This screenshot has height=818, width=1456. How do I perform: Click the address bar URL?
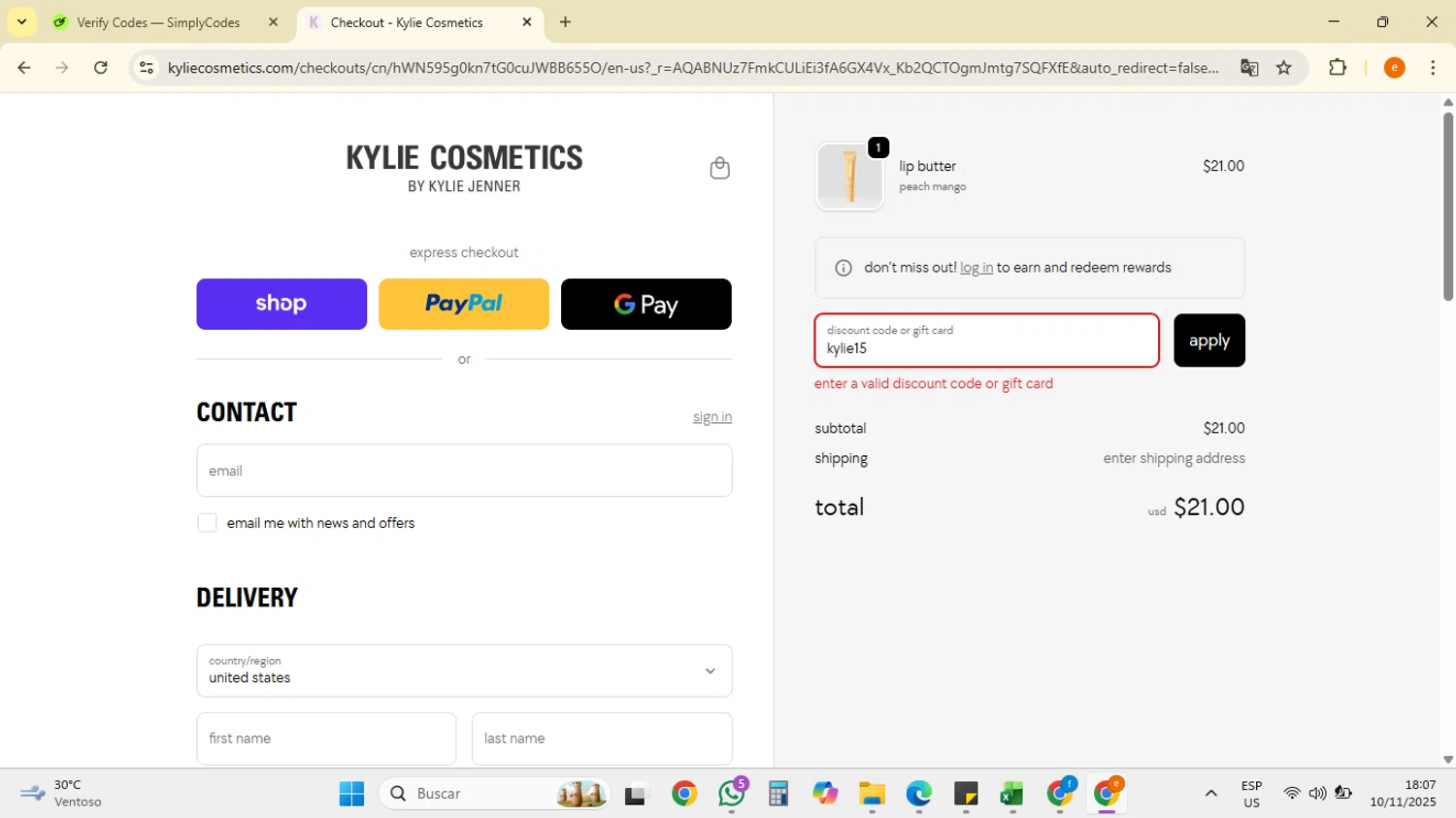click(693, 68)
